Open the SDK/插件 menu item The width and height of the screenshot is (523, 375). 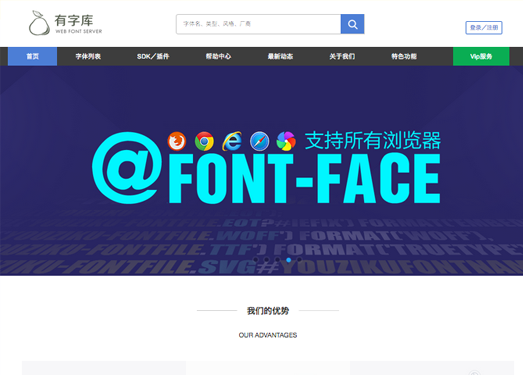click(x=153, y=56)
